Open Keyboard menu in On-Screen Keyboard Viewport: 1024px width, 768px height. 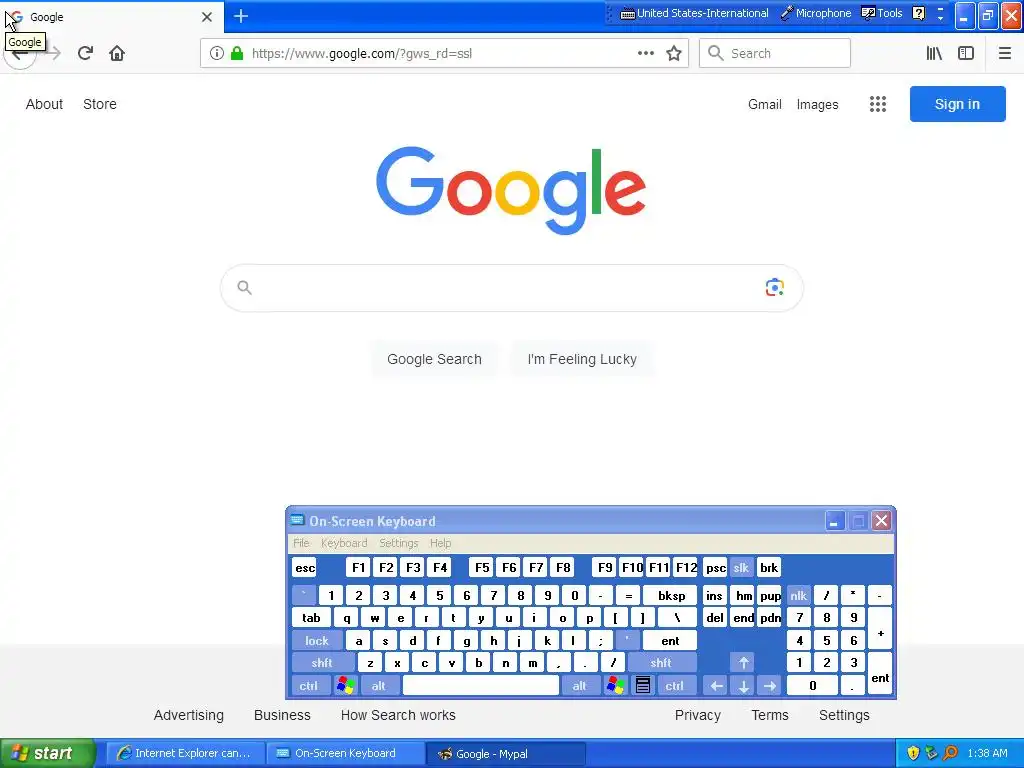pos(344,543)
